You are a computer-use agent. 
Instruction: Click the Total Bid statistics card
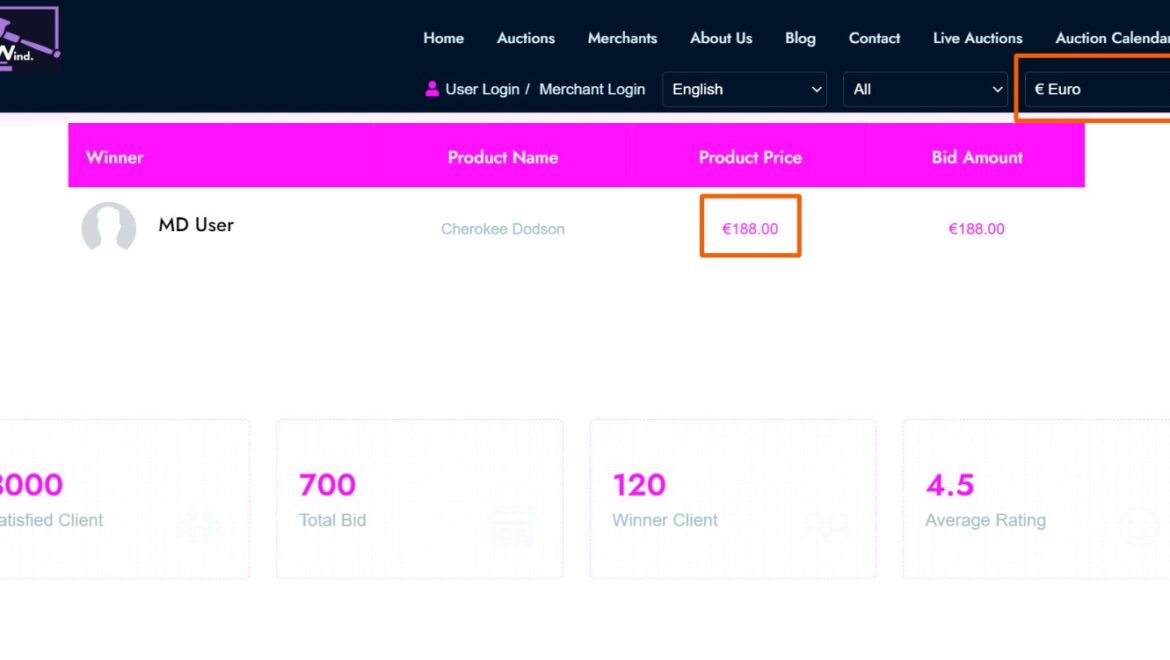(419, 498)
